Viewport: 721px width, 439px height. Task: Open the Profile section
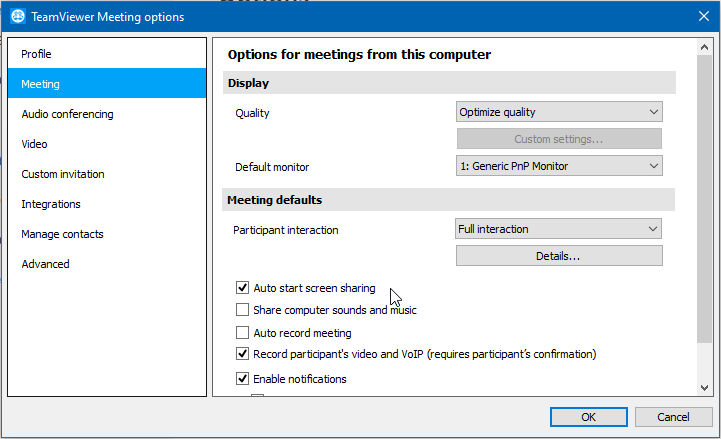coord(107,54)
